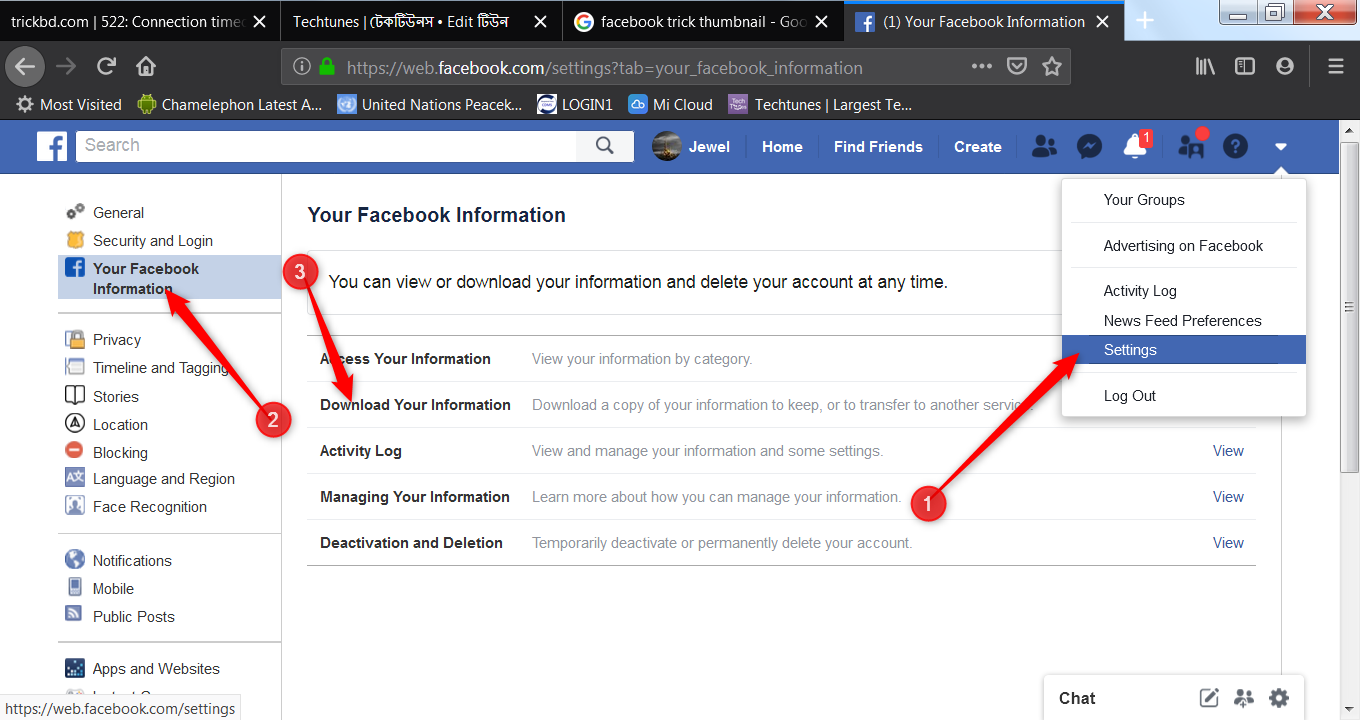
Task: Click the Facebook logo icon
Action: pos(52,146)
